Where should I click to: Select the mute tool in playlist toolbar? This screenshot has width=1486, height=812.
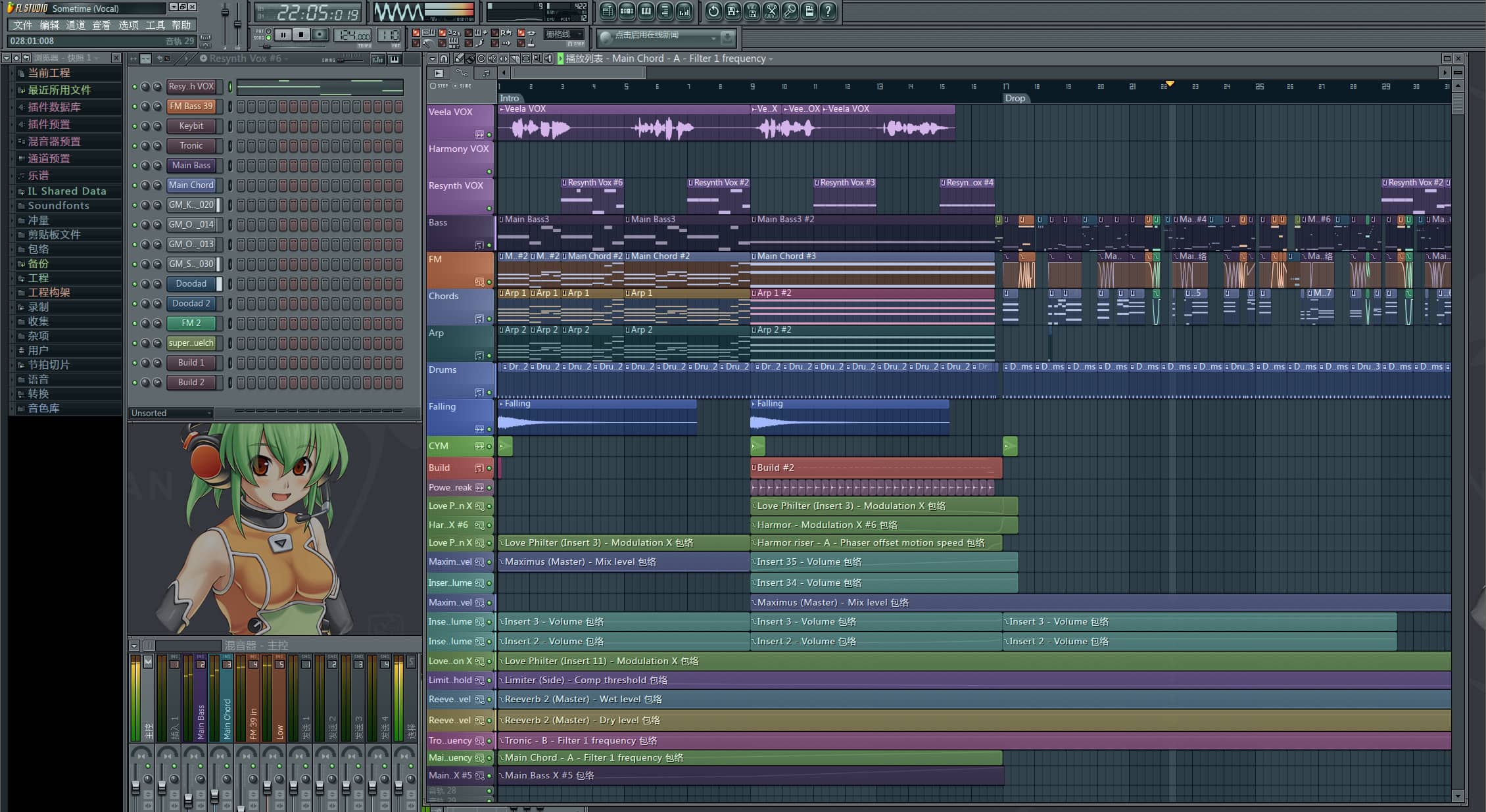pos(492,59)
